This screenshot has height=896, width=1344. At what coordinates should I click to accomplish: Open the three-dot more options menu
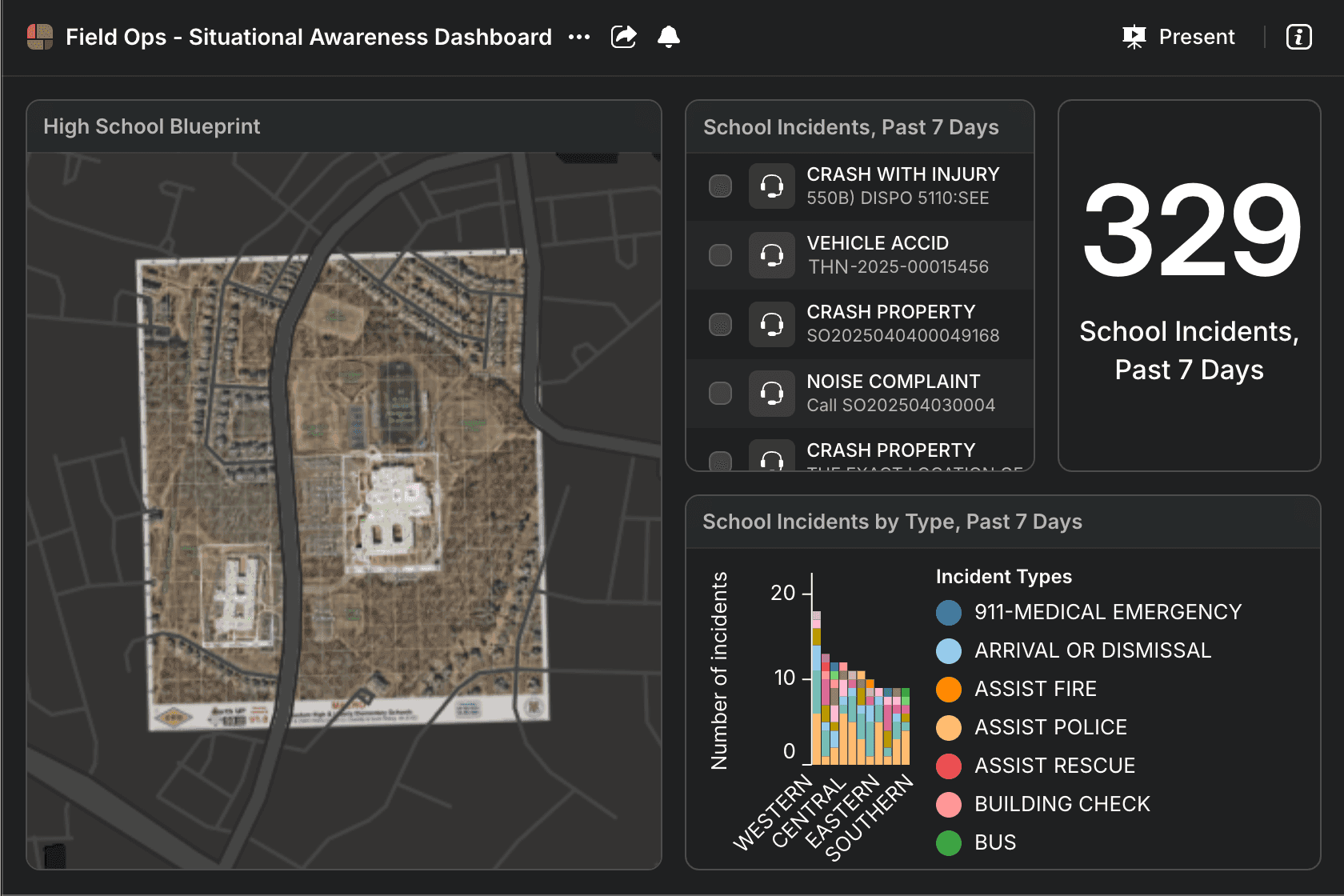point(579,37)
